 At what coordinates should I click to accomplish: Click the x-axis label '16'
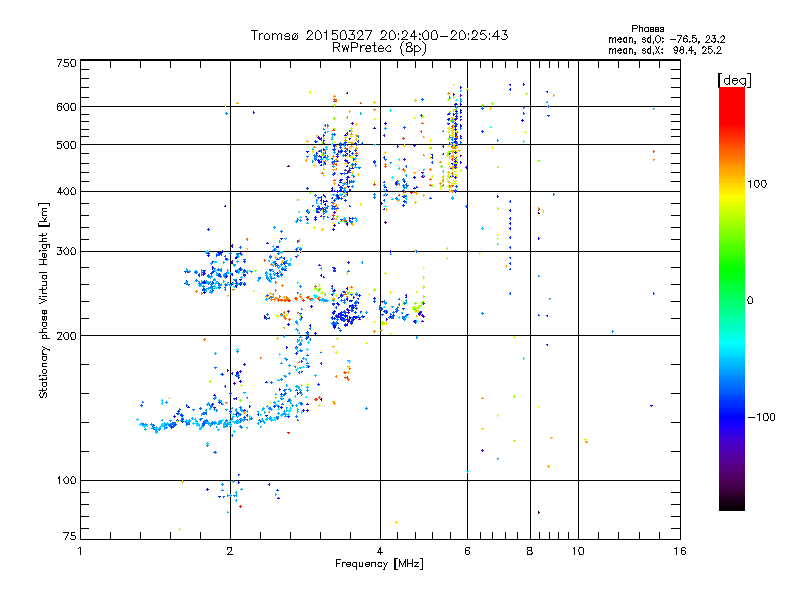click(x=680, y=551)
